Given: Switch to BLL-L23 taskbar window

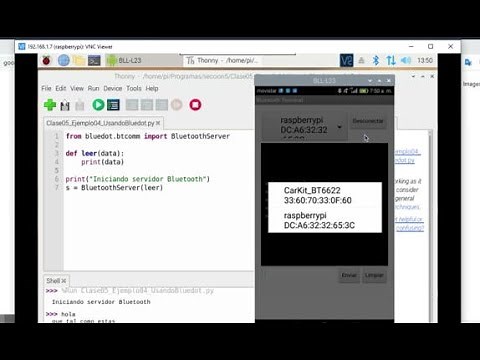Looking at the screenshot, I should click(x=143, y=60).
